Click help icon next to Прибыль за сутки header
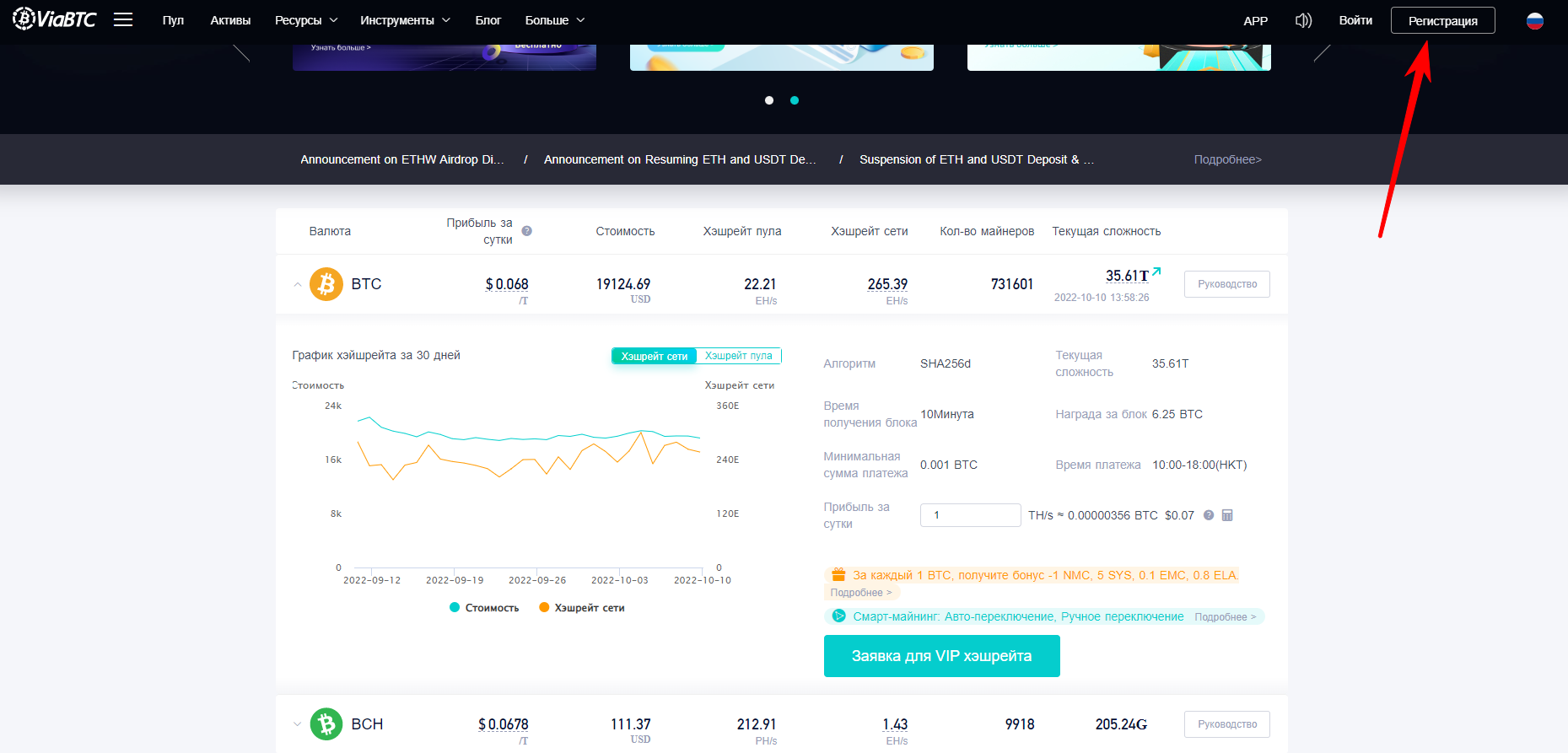 pyautogui.click(x=526, y=231)
